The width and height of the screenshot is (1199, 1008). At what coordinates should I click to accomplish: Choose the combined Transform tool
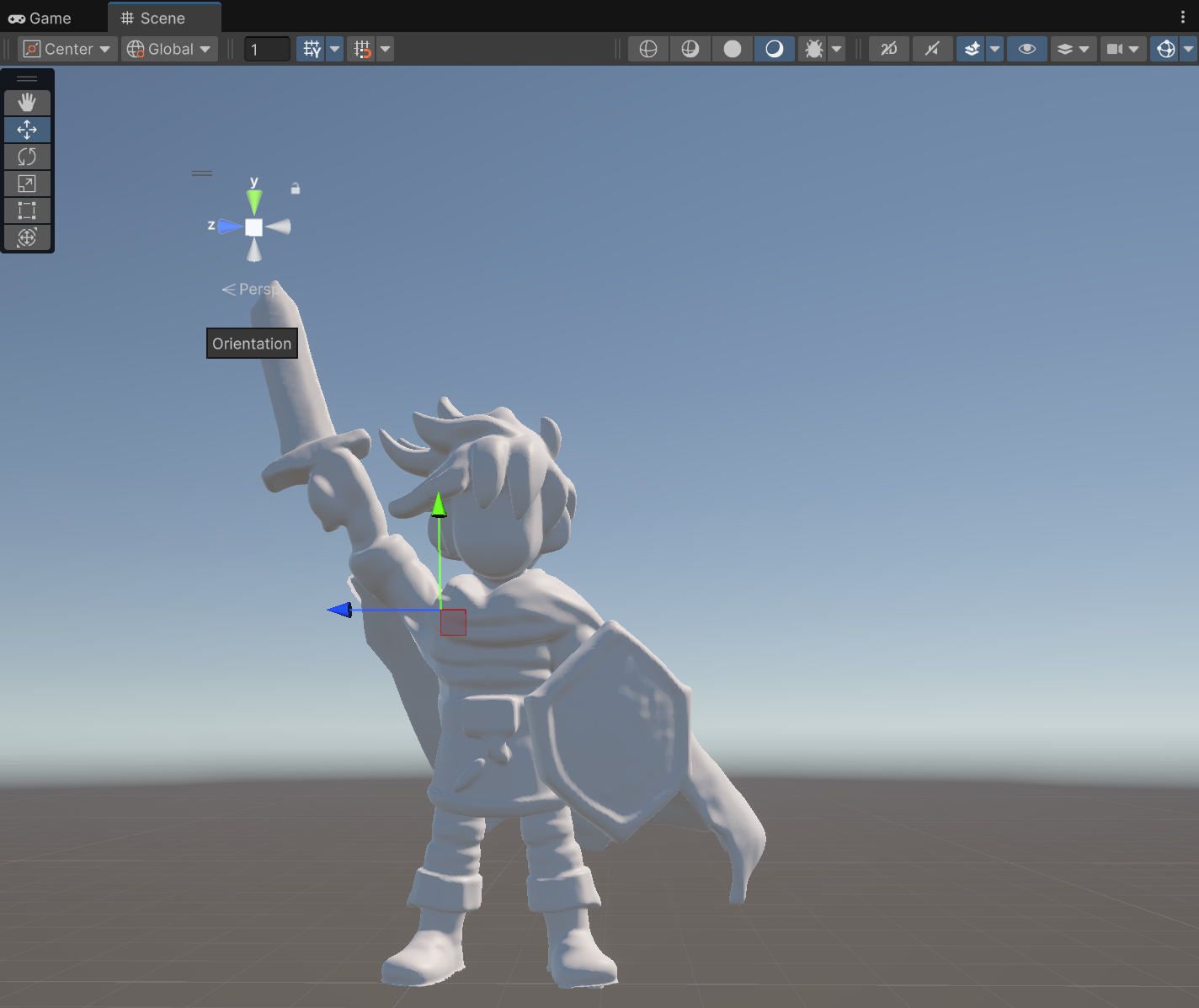(x=27, y=237)
